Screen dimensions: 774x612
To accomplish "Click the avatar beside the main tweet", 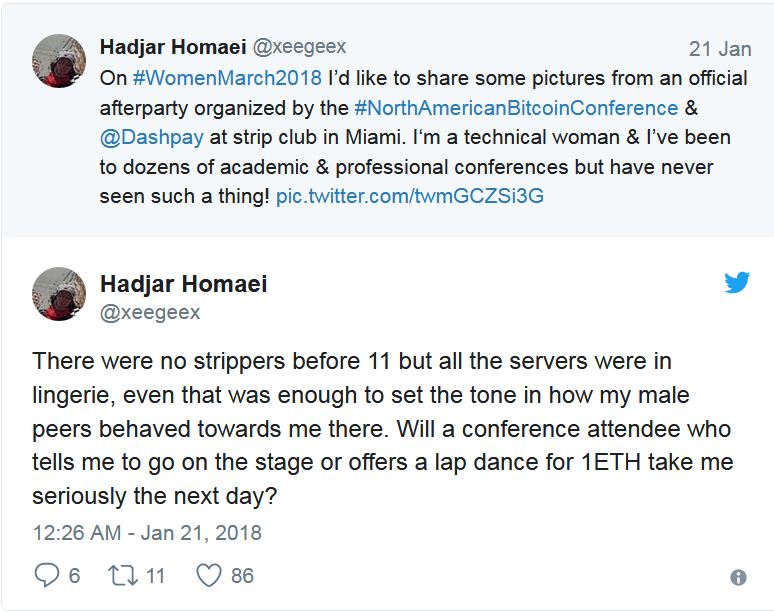I will [x=59, y=293].
